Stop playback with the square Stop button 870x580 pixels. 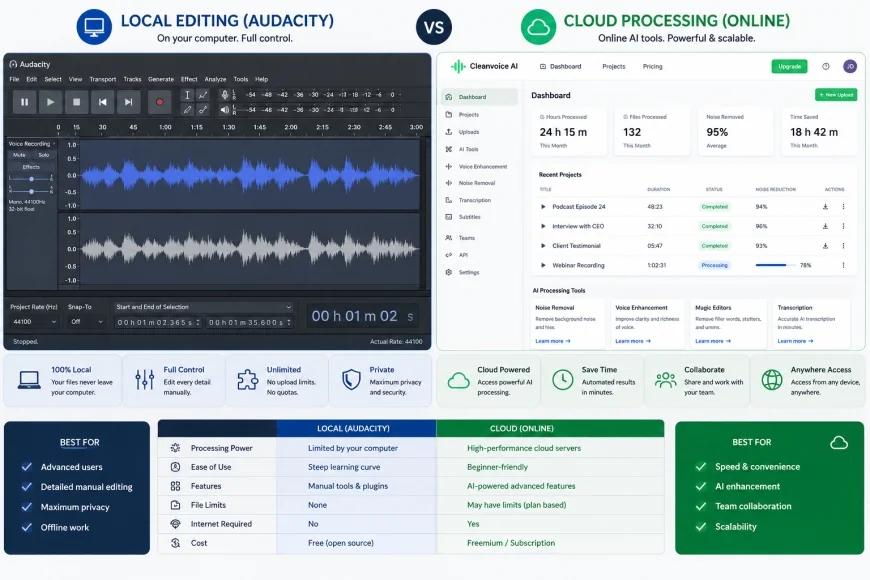(77, 102)
